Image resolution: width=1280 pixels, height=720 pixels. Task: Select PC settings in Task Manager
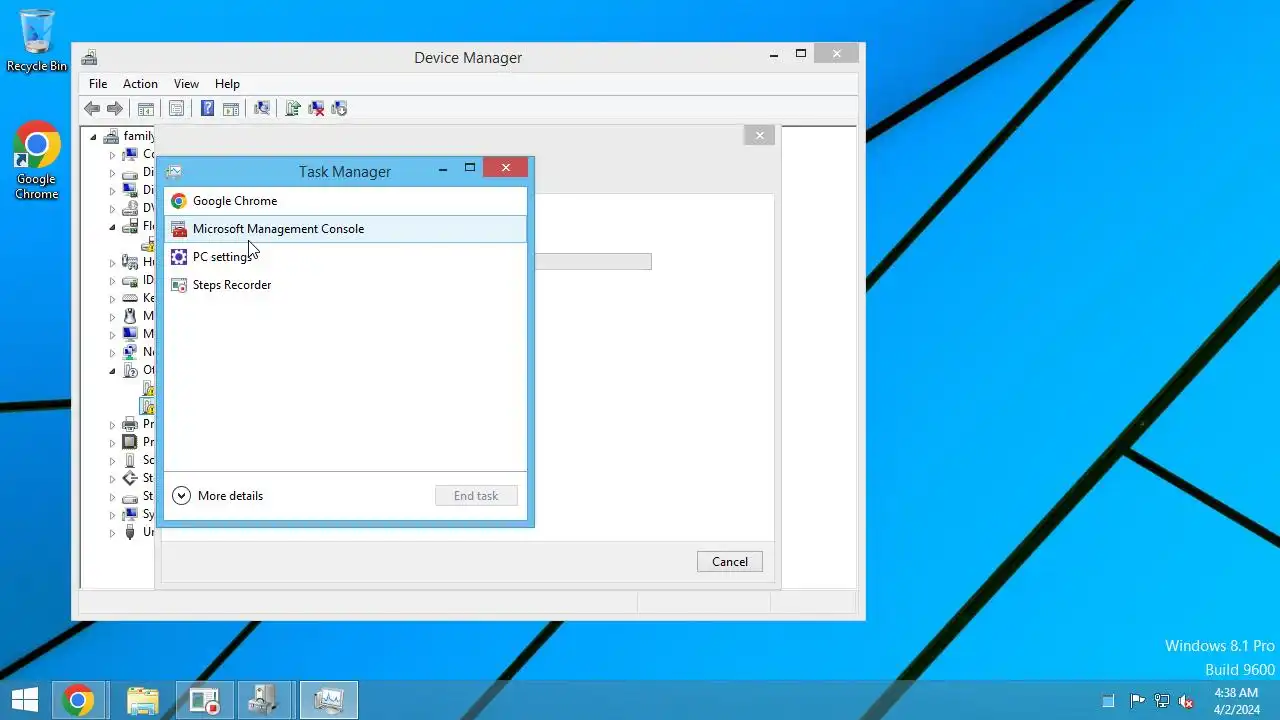(x=345, y=257)
